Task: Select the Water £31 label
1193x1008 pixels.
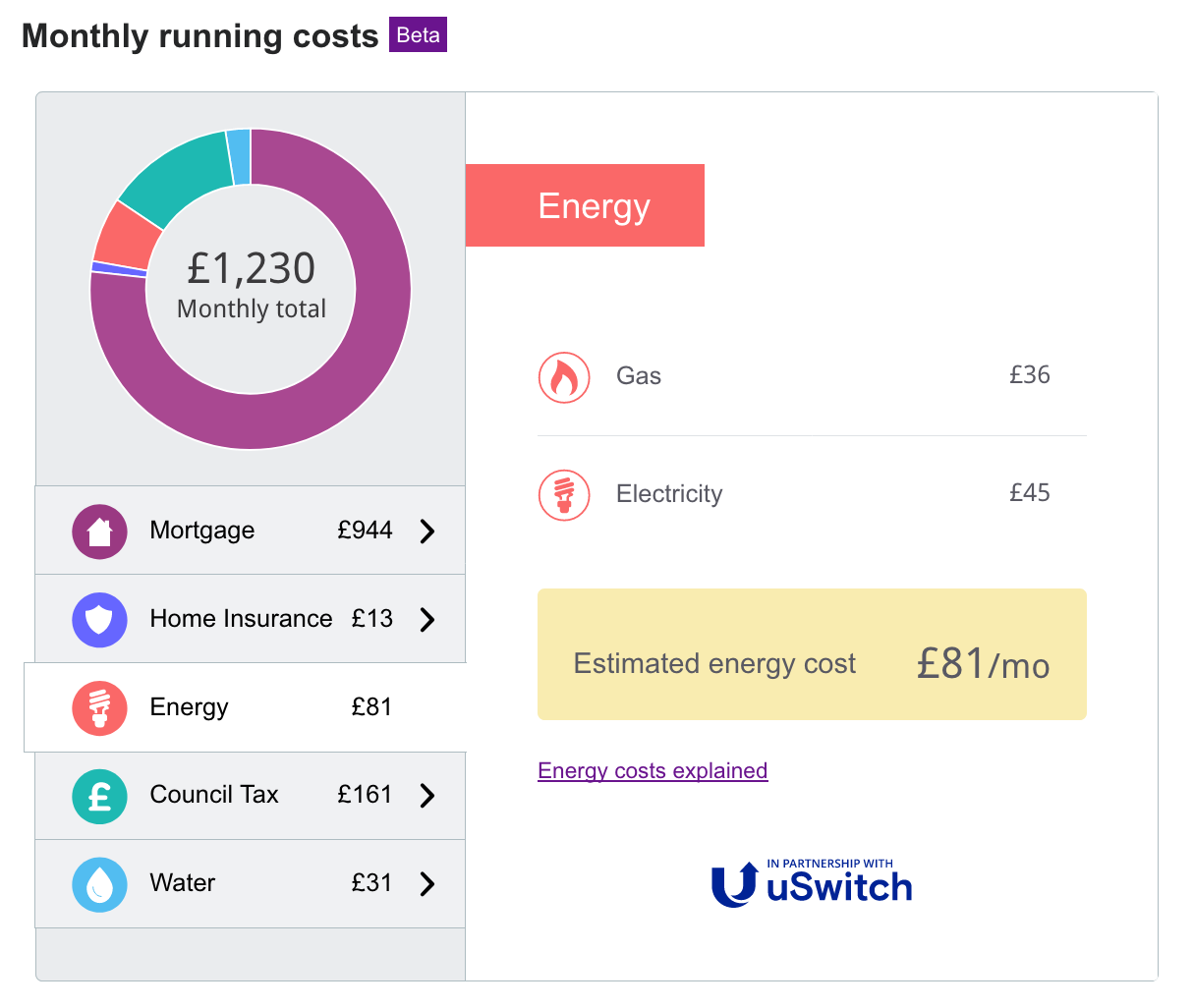Action: (x=371, y=883)
